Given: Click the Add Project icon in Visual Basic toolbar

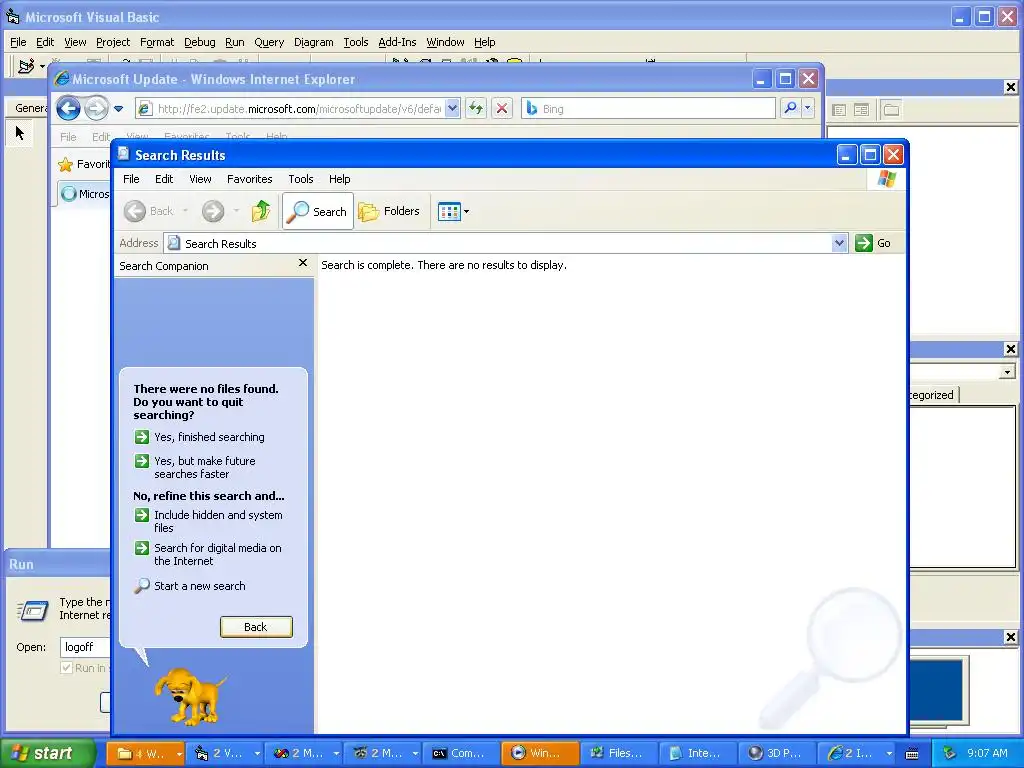Looking at the screenshot, I should (x=26, y=66).
